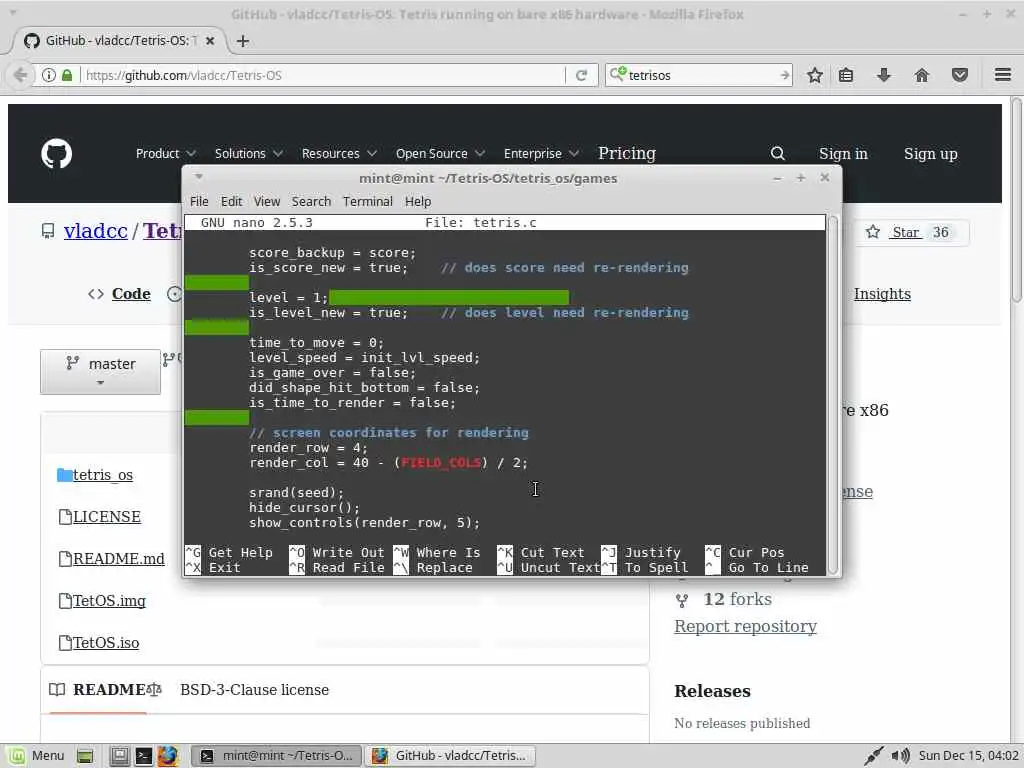This screenshot has width=1024, height=768.
Task: Click the Sign in link
Action: pyautogui.click(x=843, y=153)
